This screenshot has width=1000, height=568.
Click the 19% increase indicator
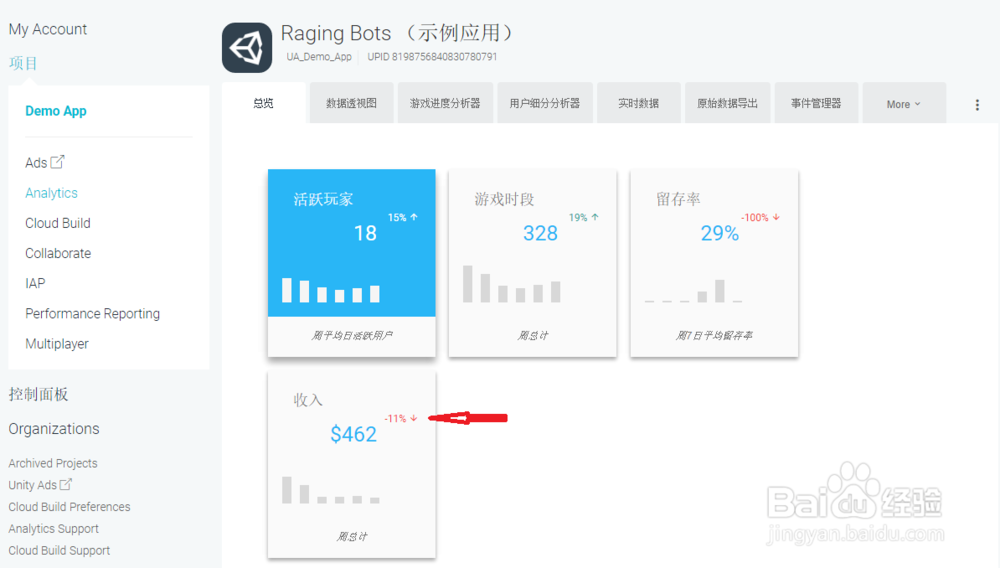coord(584,217)
